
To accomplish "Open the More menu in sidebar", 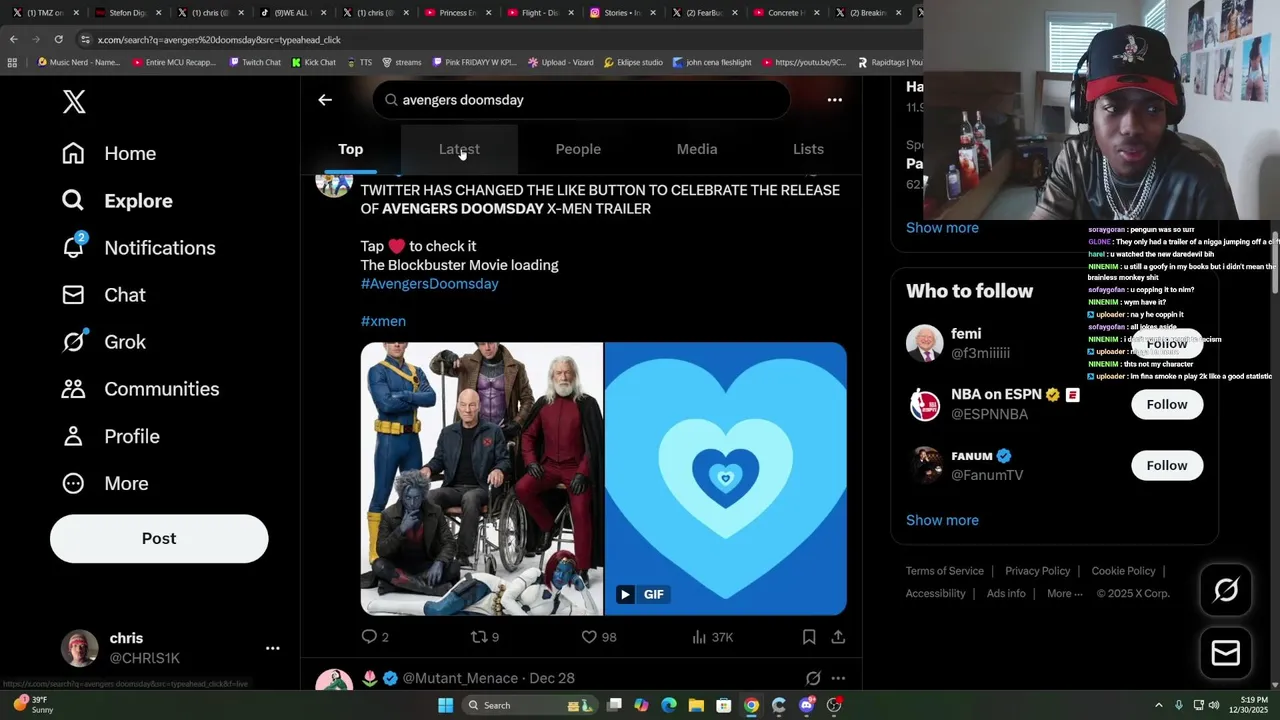I will click(x=105, y=483).
